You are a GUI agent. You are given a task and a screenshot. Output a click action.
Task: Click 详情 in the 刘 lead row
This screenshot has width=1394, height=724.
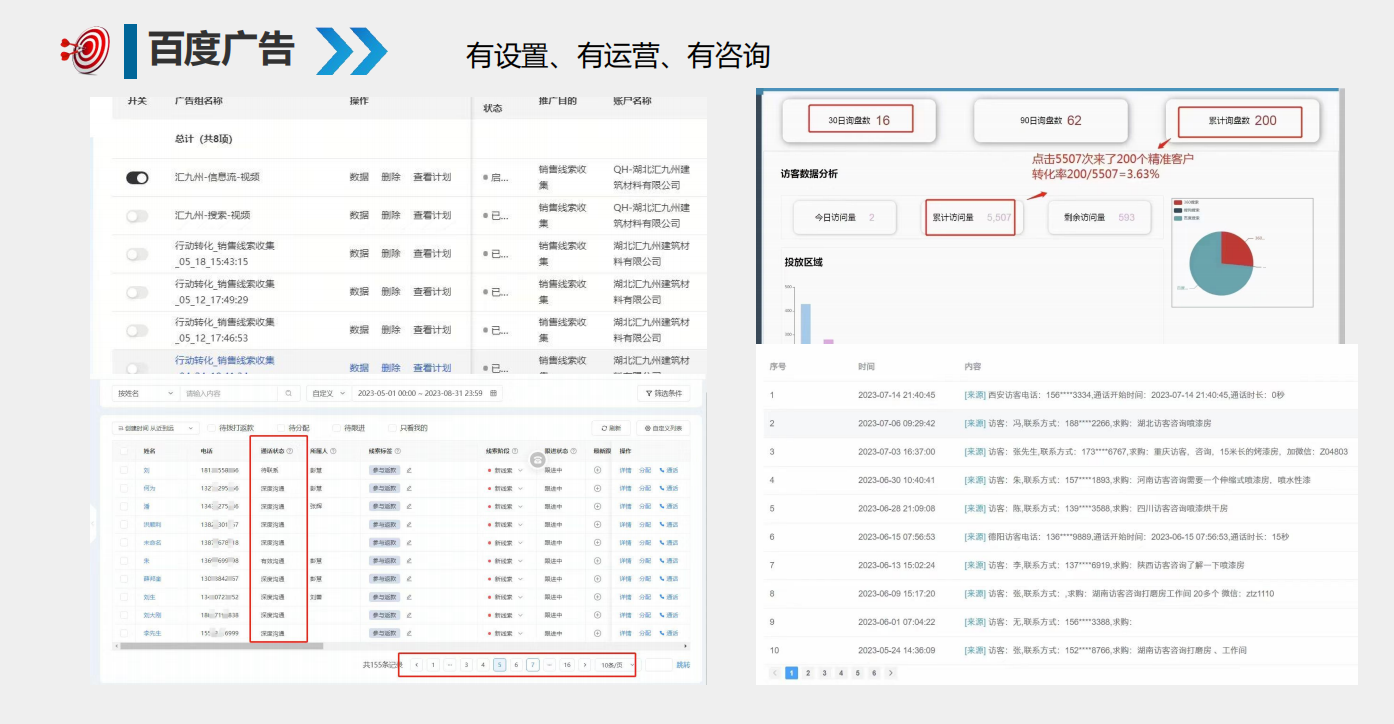tap(625, 470)
